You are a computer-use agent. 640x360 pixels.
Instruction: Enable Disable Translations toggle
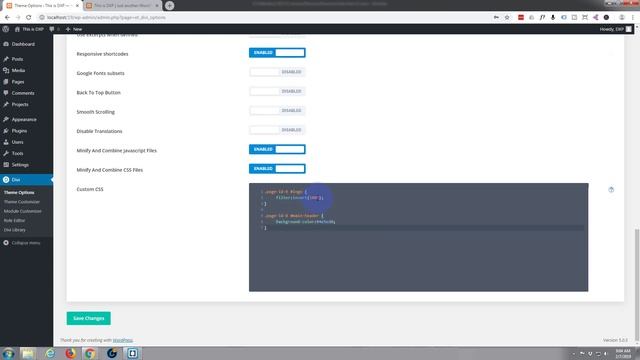[277, 130]
